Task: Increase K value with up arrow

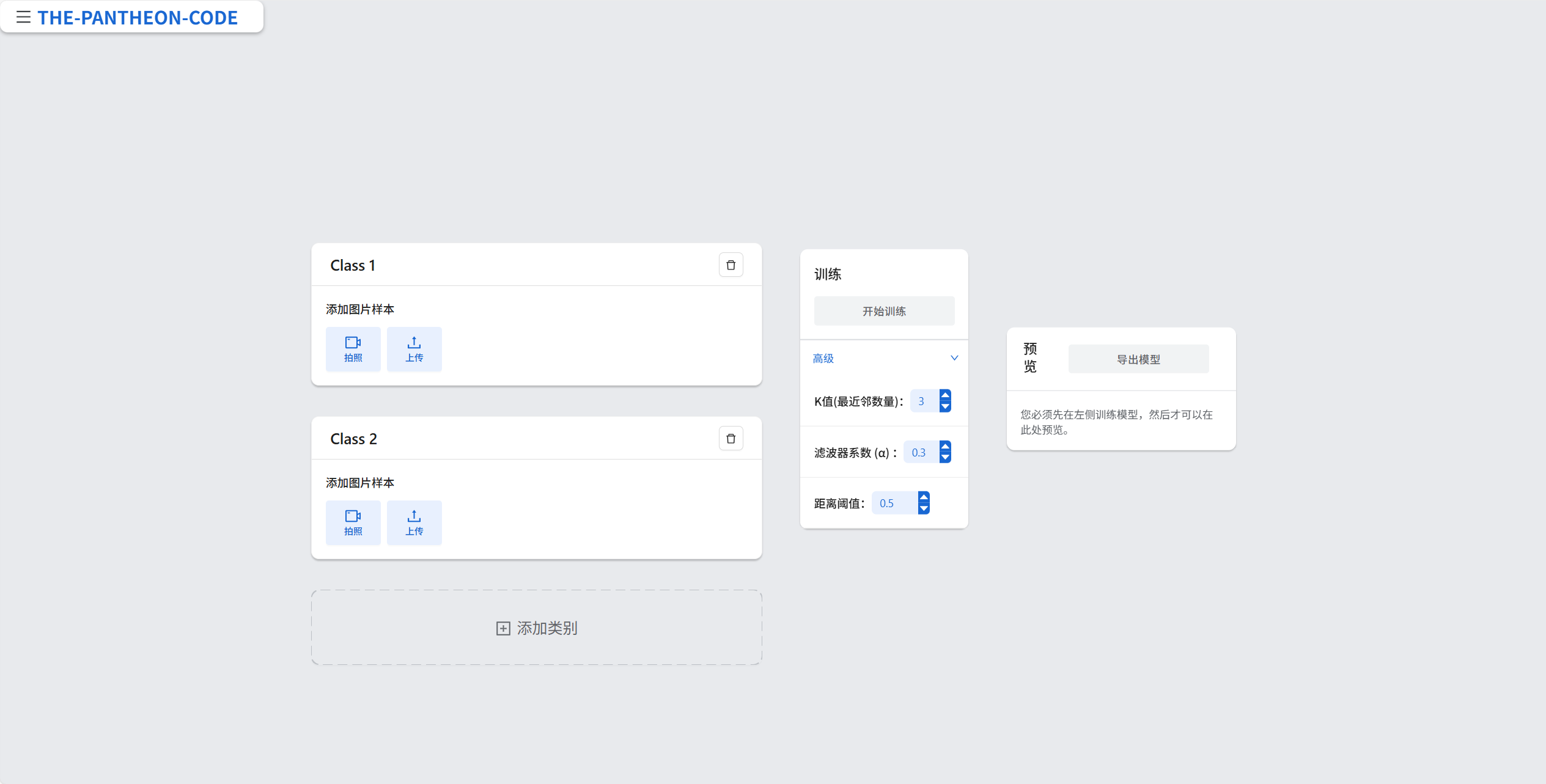Action: pos(945,395)
